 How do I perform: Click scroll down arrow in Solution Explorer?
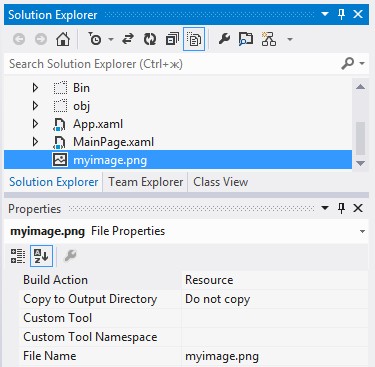pos(360,163)
